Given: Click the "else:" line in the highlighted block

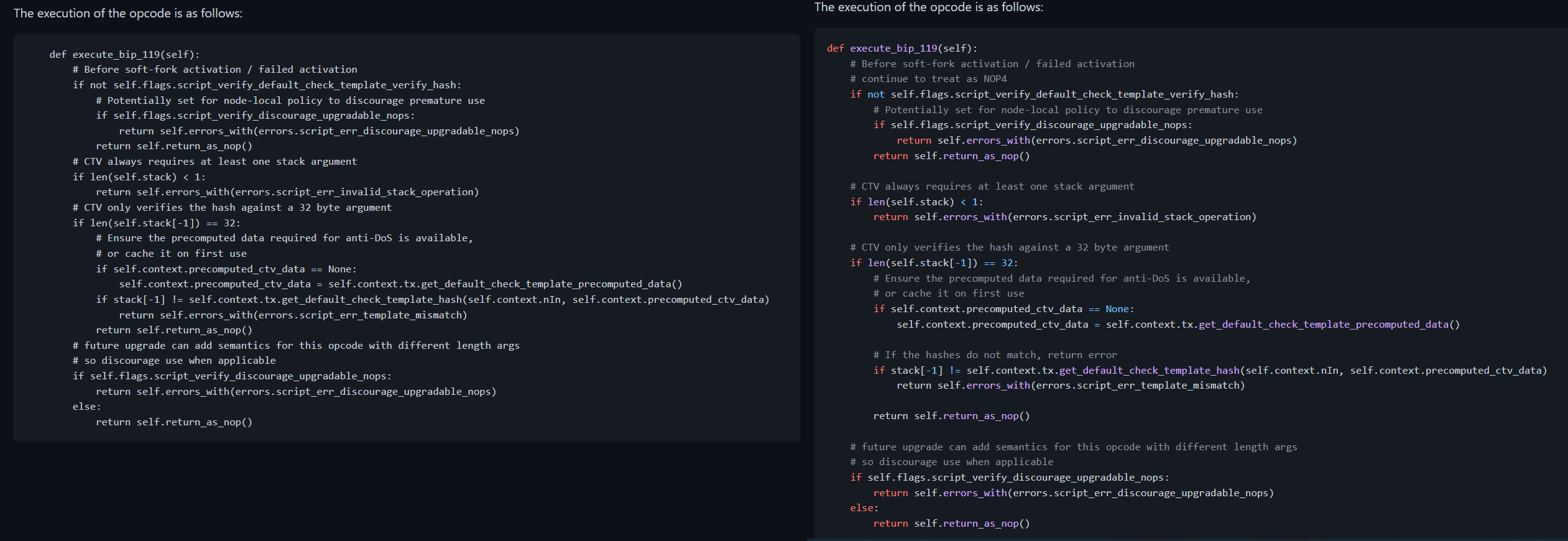Looking at the screenshot, I should click(864, 508).
